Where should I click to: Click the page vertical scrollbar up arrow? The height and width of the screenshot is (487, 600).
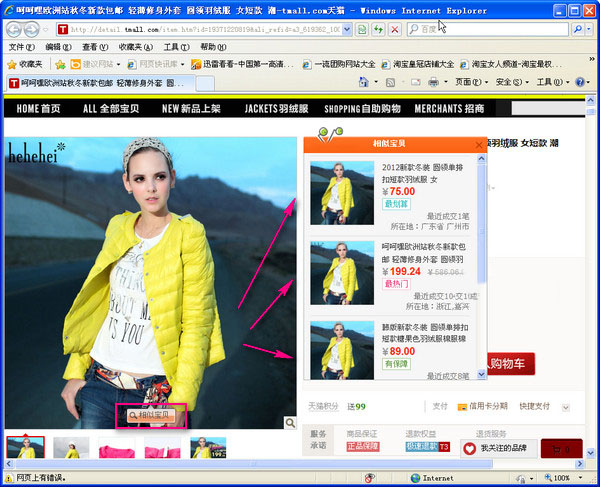click(x=590, y=100)
